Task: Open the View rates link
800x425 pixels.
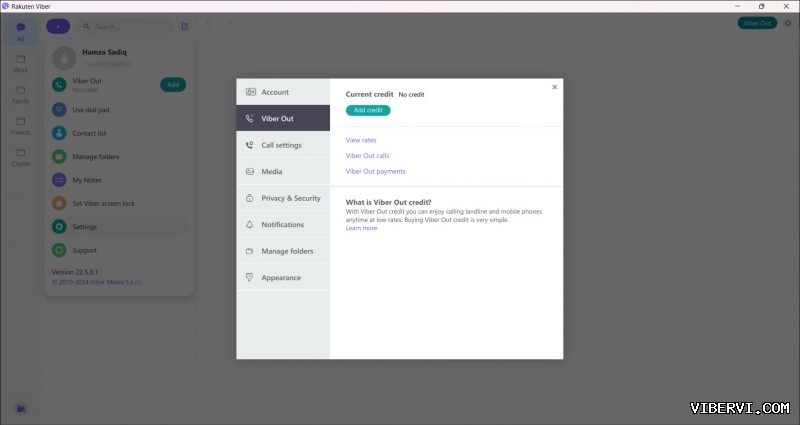Action: click(x=361, y=140)
